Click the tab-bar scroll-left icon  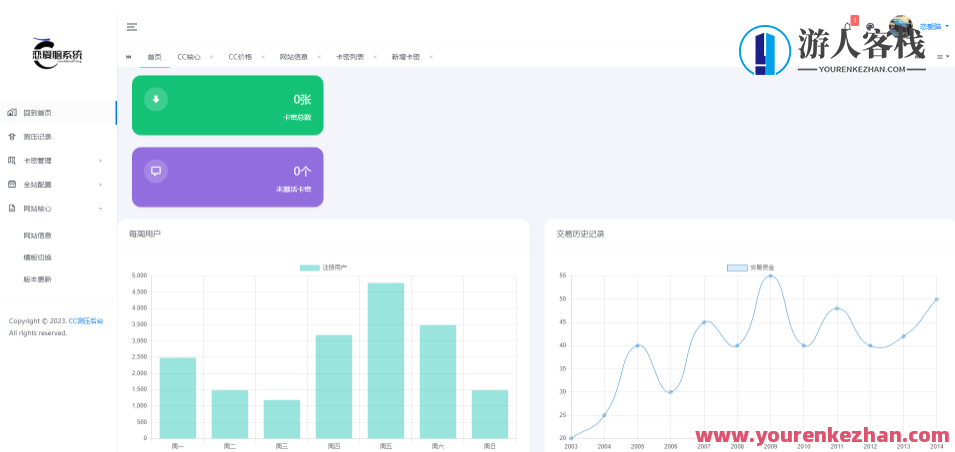point(129,57)
